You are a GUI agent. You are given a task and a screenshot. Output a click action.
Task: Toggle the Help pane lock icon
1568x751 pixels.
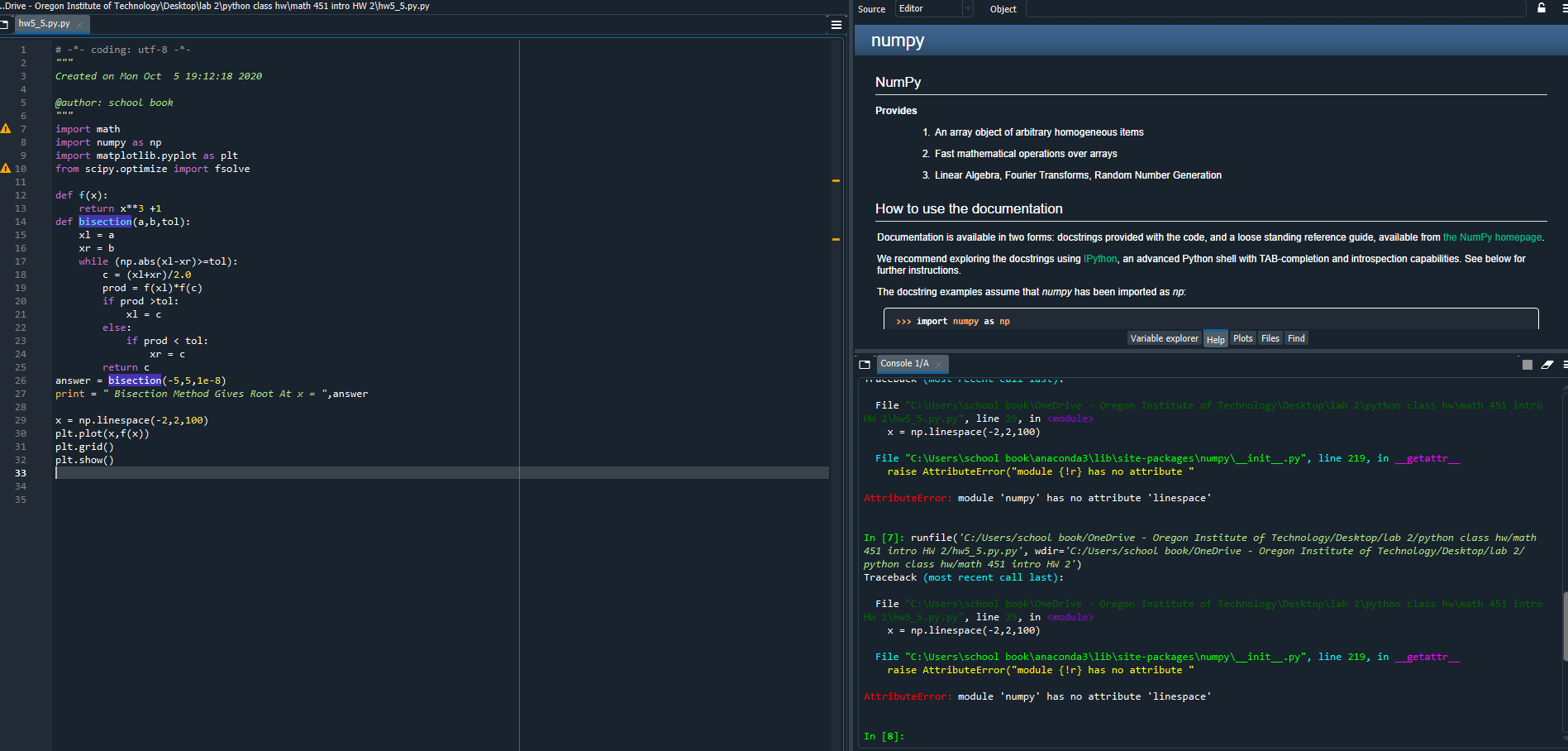coord(1542,8)
